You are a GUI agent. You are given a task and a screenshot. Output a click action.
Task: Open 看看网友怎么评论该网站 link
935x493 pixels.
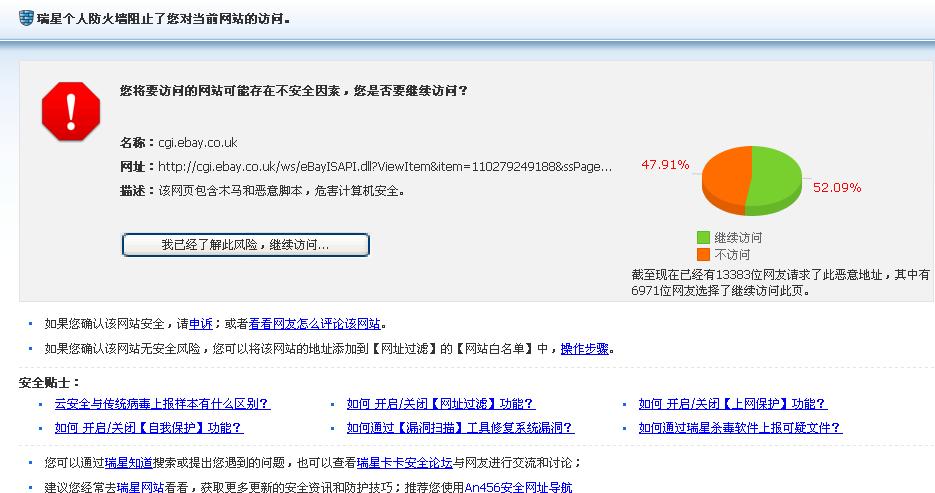click(314, 324)
